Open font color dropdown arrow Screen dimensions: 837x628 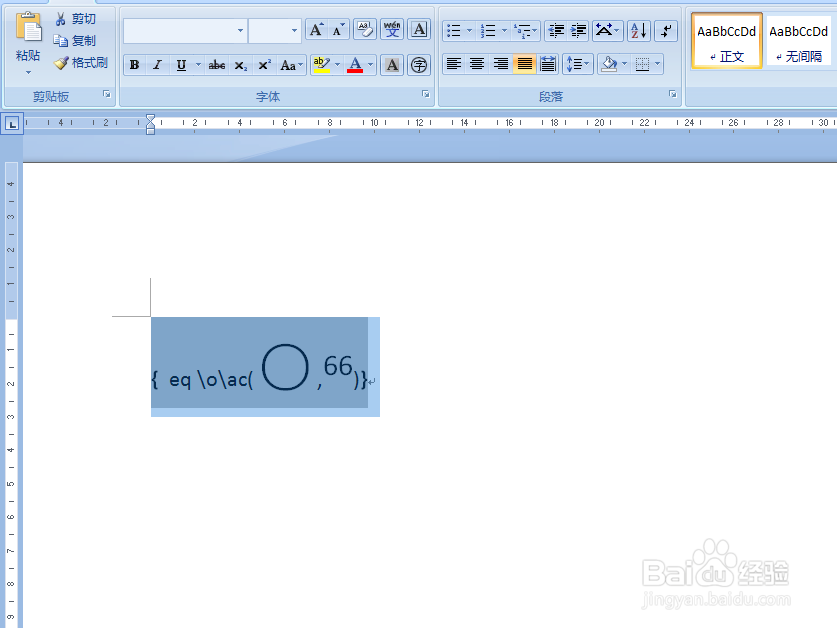(370, 65)
